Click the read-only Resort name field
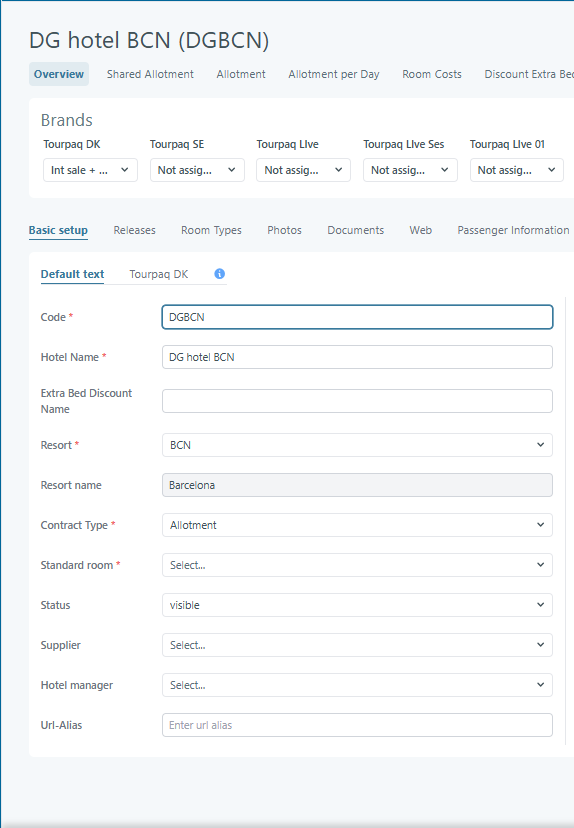 tap(357, 485)
